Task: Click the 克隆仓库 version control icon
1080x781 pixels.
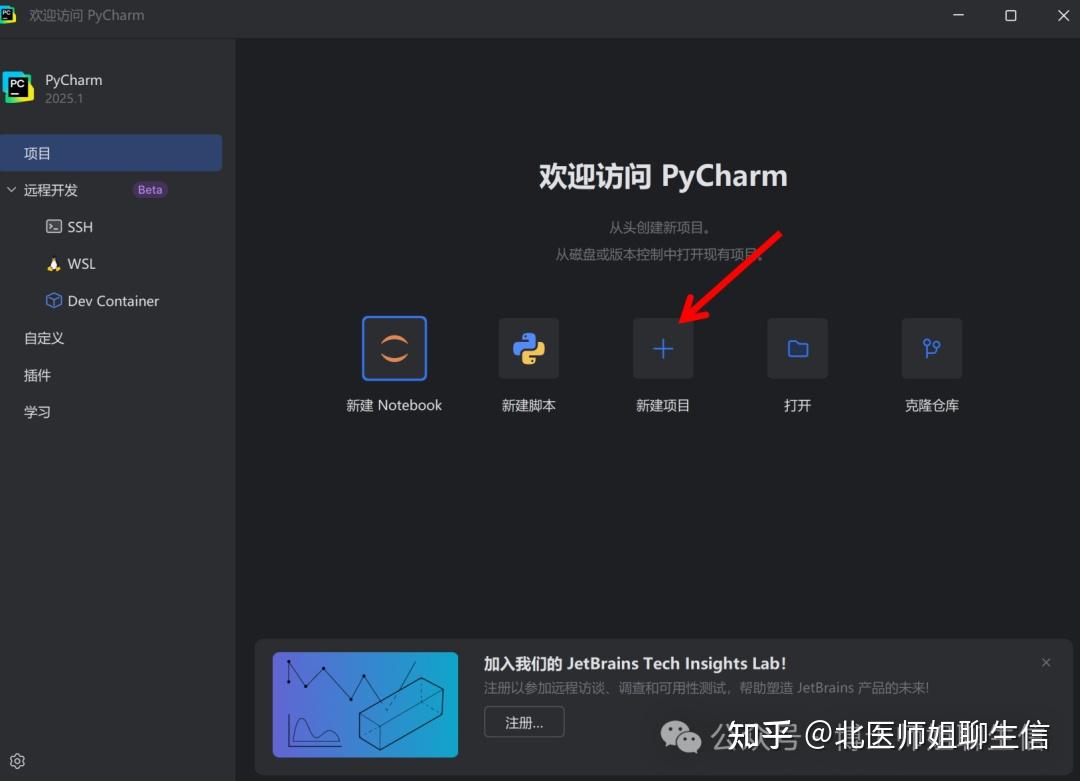Action: (x=931, y=348)
